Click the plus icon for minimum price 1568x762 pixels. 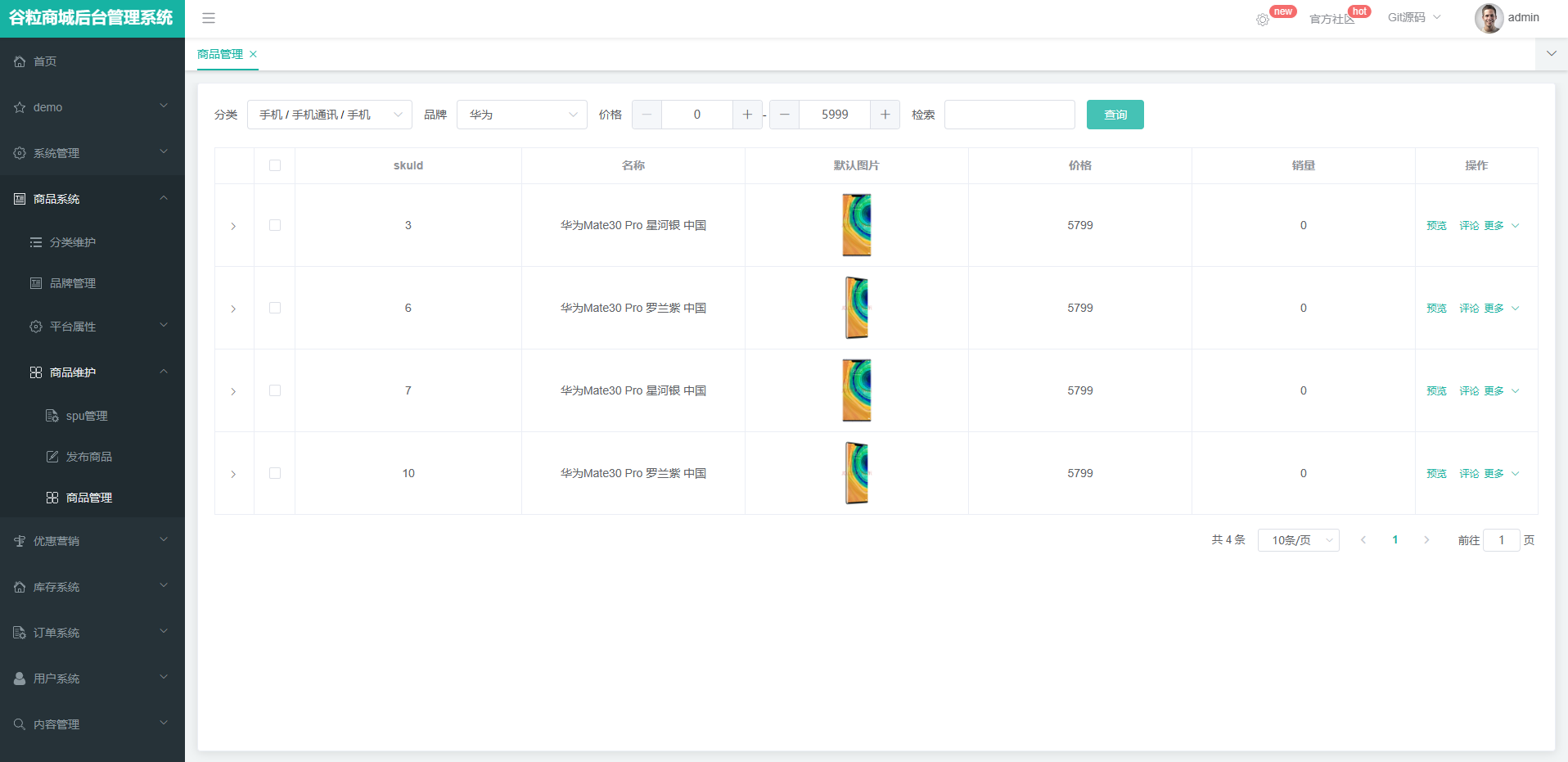pos(747,115)
